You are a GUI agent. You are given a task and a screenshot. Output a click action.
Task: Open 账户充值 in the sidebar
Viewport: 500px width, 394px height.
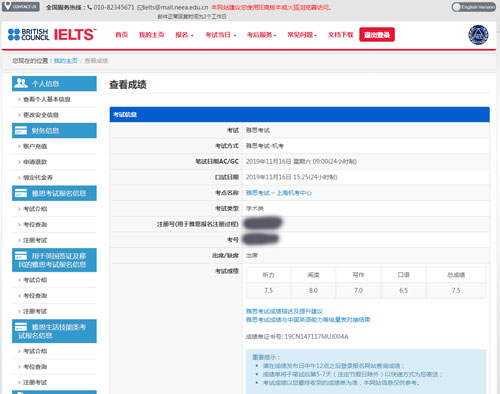tap(35, 146)
